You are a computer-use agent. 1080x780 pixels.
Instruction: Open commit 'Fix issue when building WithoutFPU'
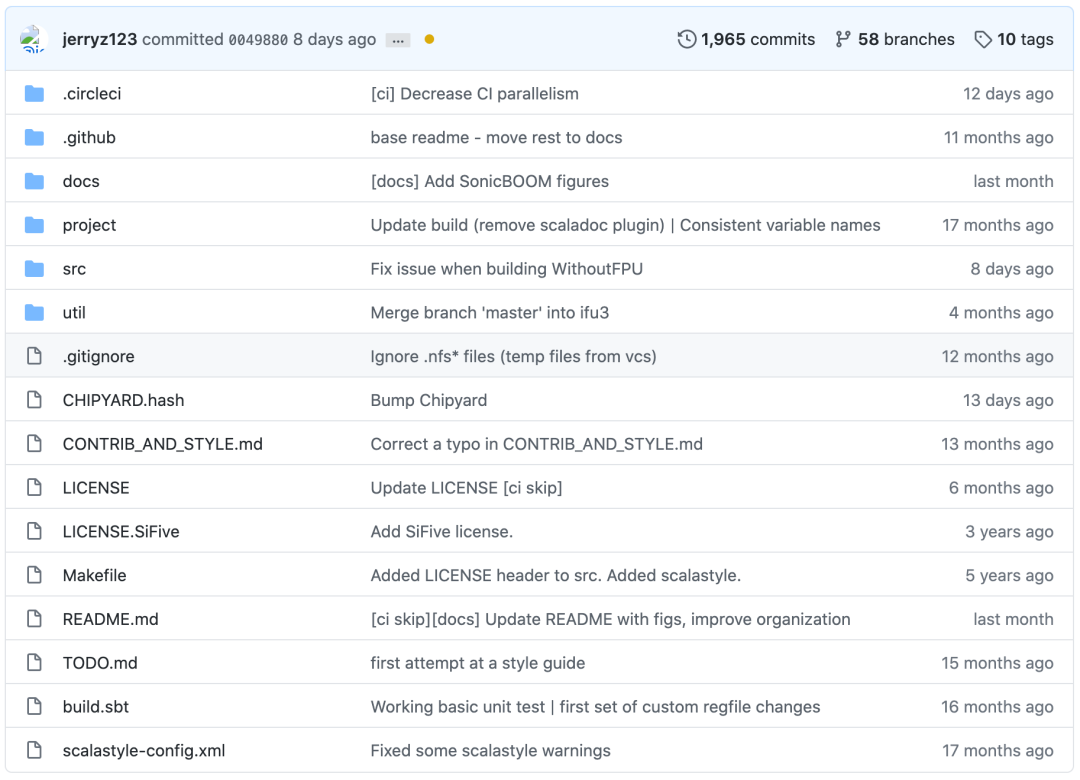[507, 269]
